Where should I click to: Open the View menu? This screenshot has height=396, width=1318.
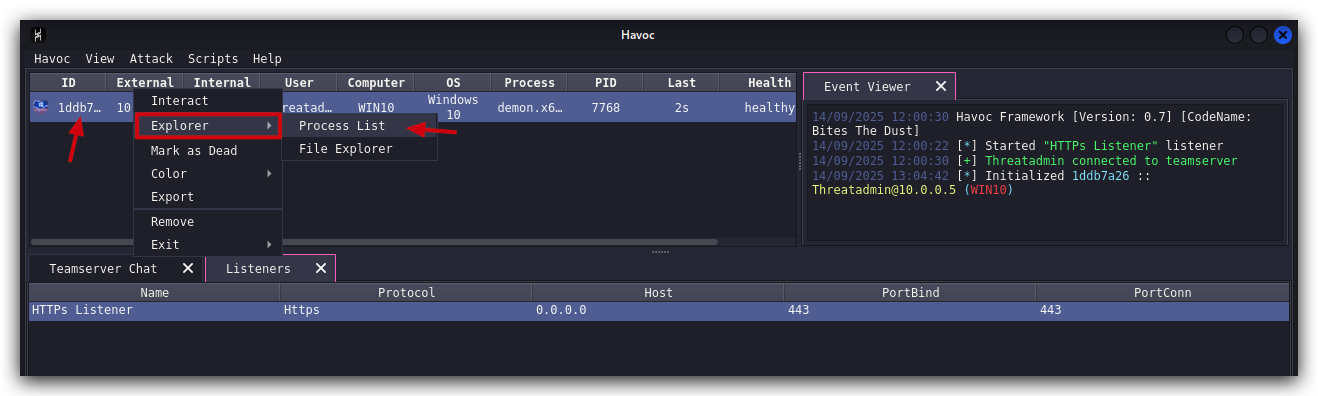pyautogui.click(x=100, y=59)
